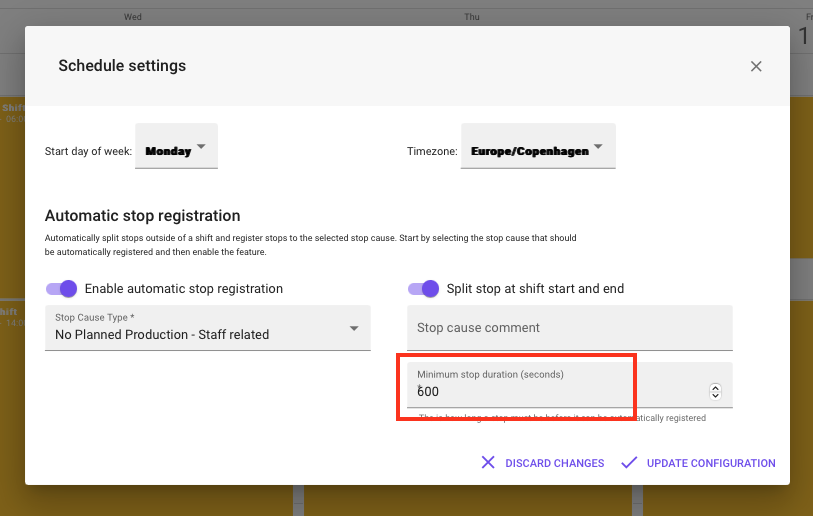Click the Update Configuration button
The height and width of the screenshot is (516, 813).
[699, 463]
